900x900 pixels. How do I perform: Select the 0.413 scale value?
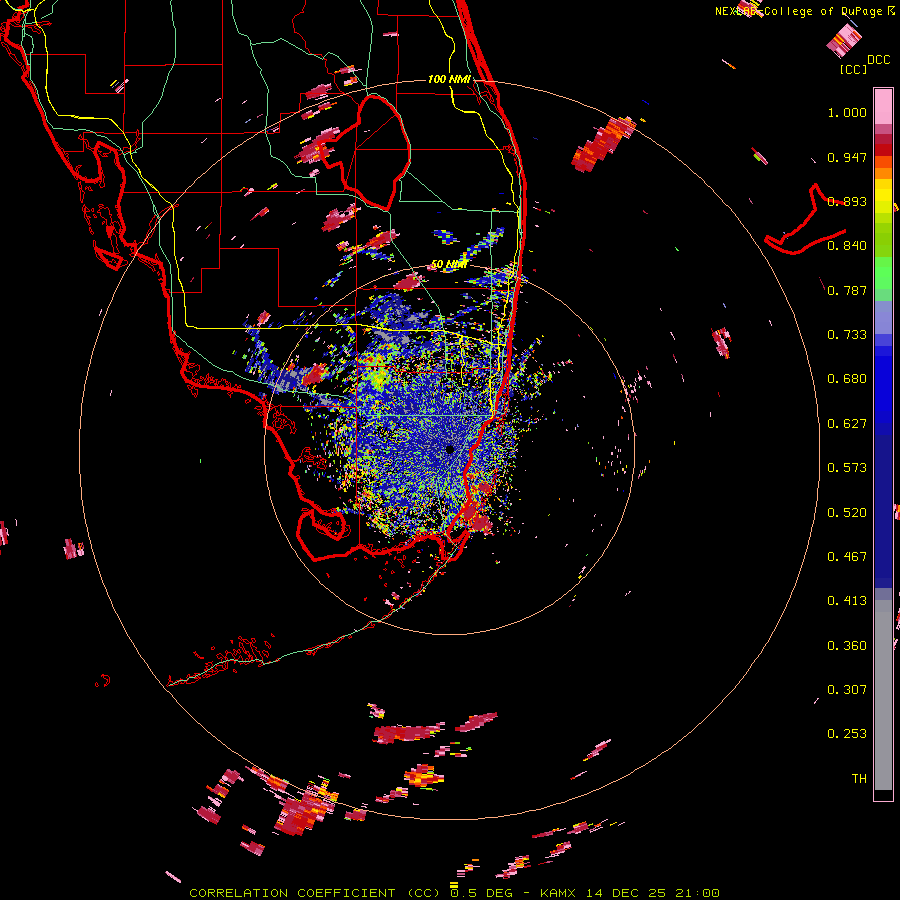click(x=847, y=601)
